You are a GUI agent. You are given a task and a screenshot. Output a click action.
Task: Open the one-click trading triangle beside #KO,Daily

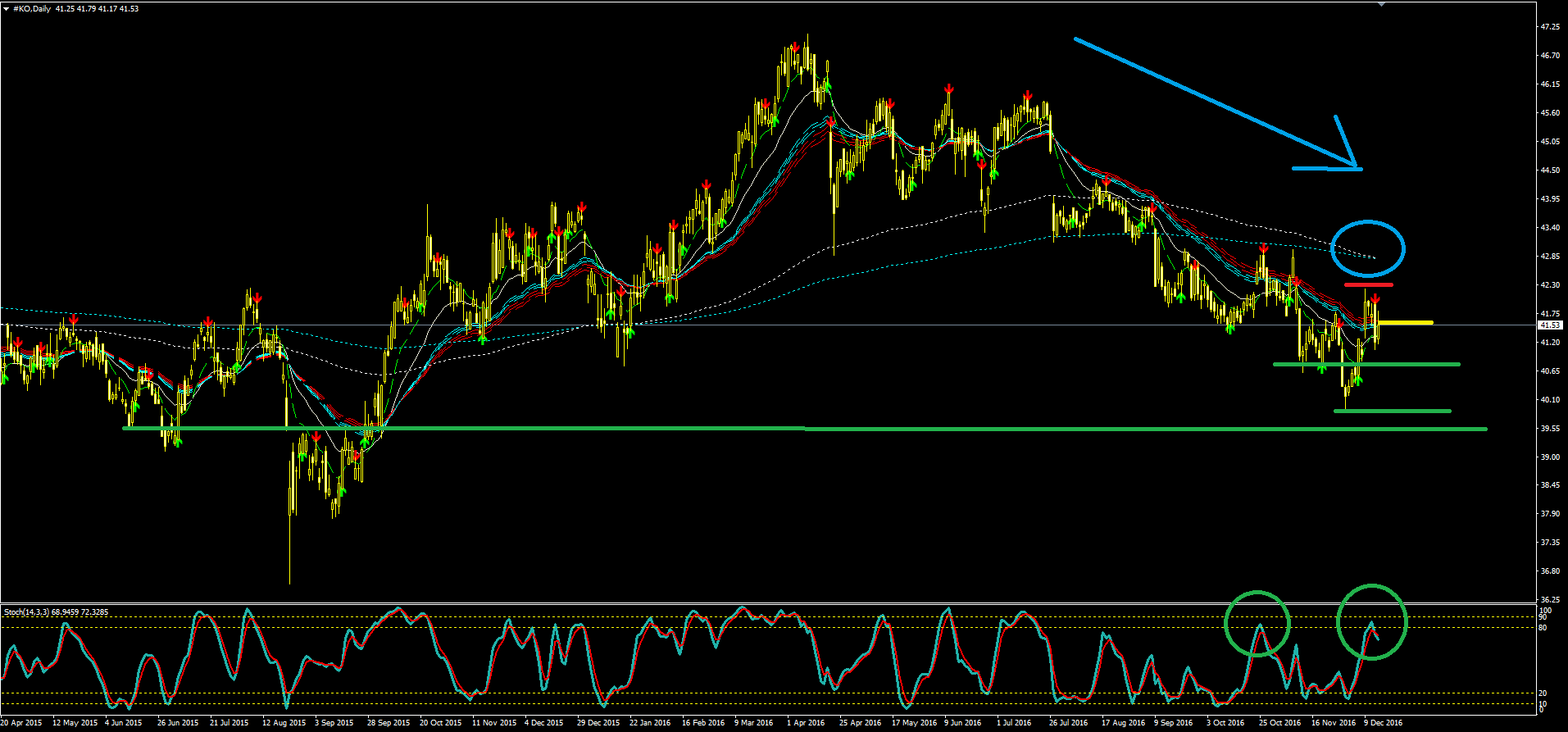pyautogui.click(x=7, y=8)
